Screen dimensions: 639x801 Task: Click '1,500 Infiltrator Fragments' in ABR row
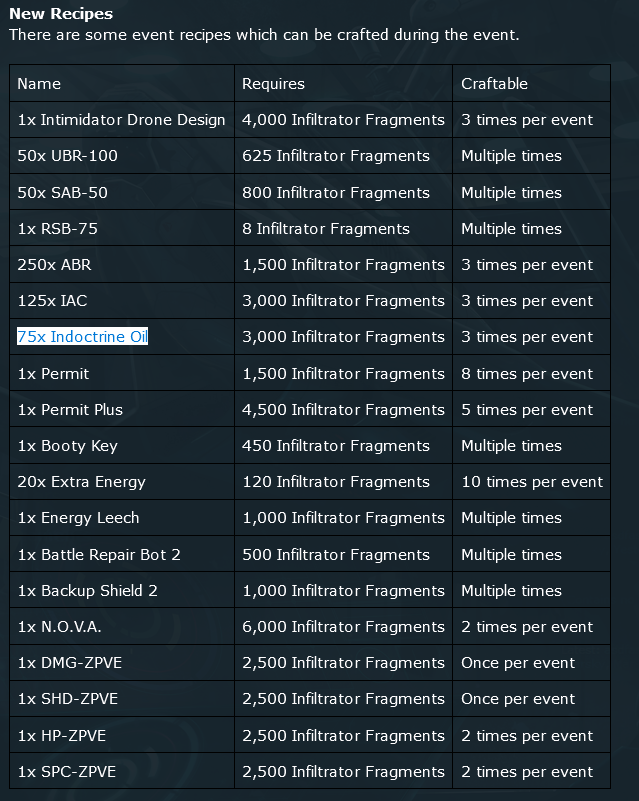click(343, 265)
